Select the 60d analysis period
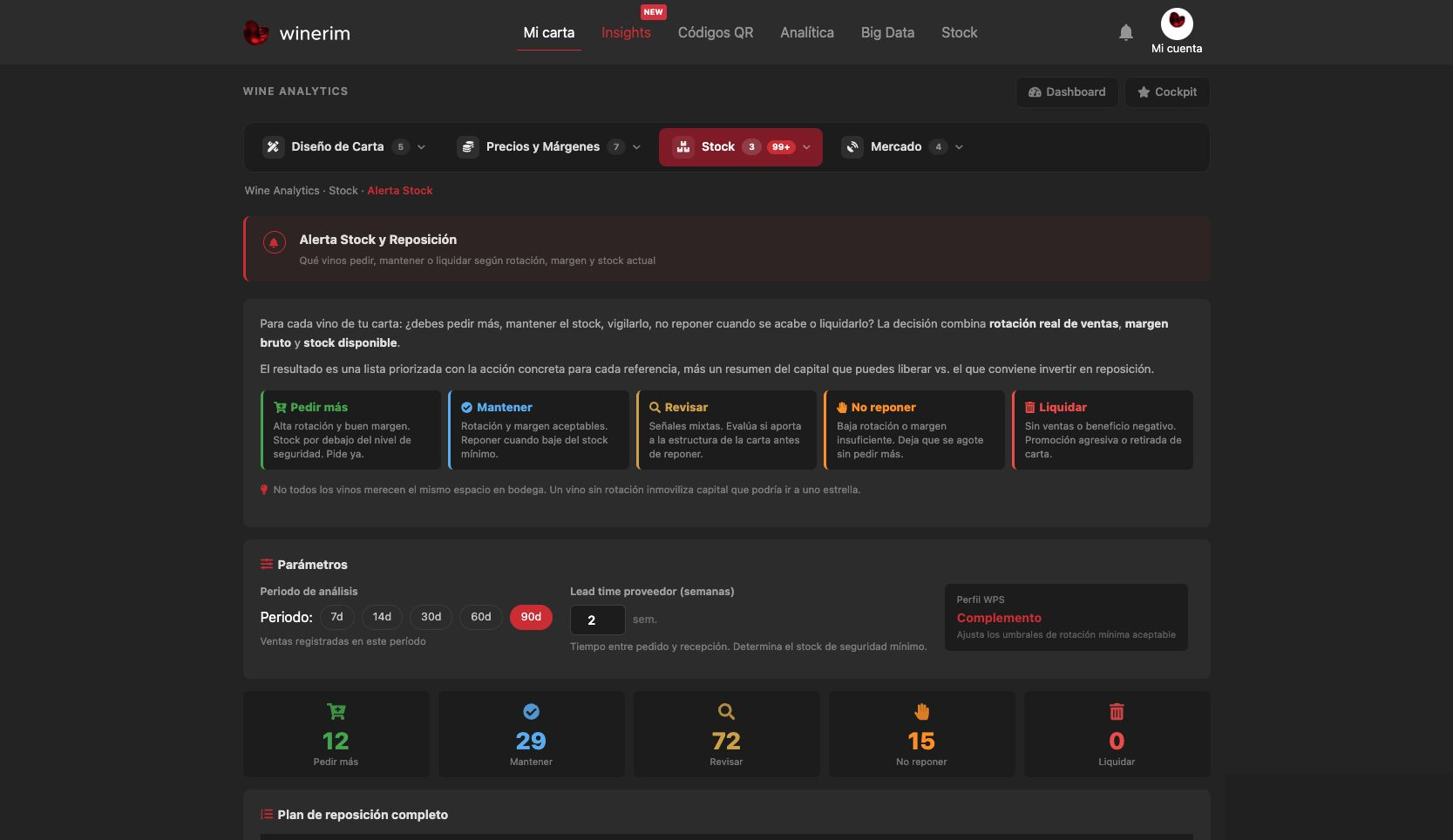1453x840 pixels. [480, 617]
